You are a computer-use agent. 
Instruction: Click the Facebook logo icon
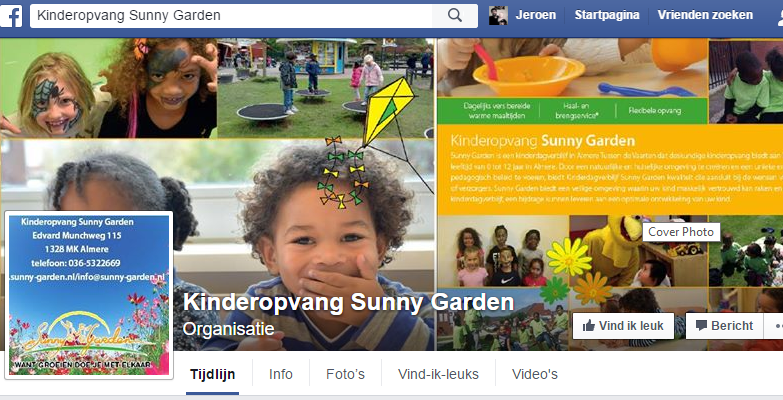coord(11,15)
